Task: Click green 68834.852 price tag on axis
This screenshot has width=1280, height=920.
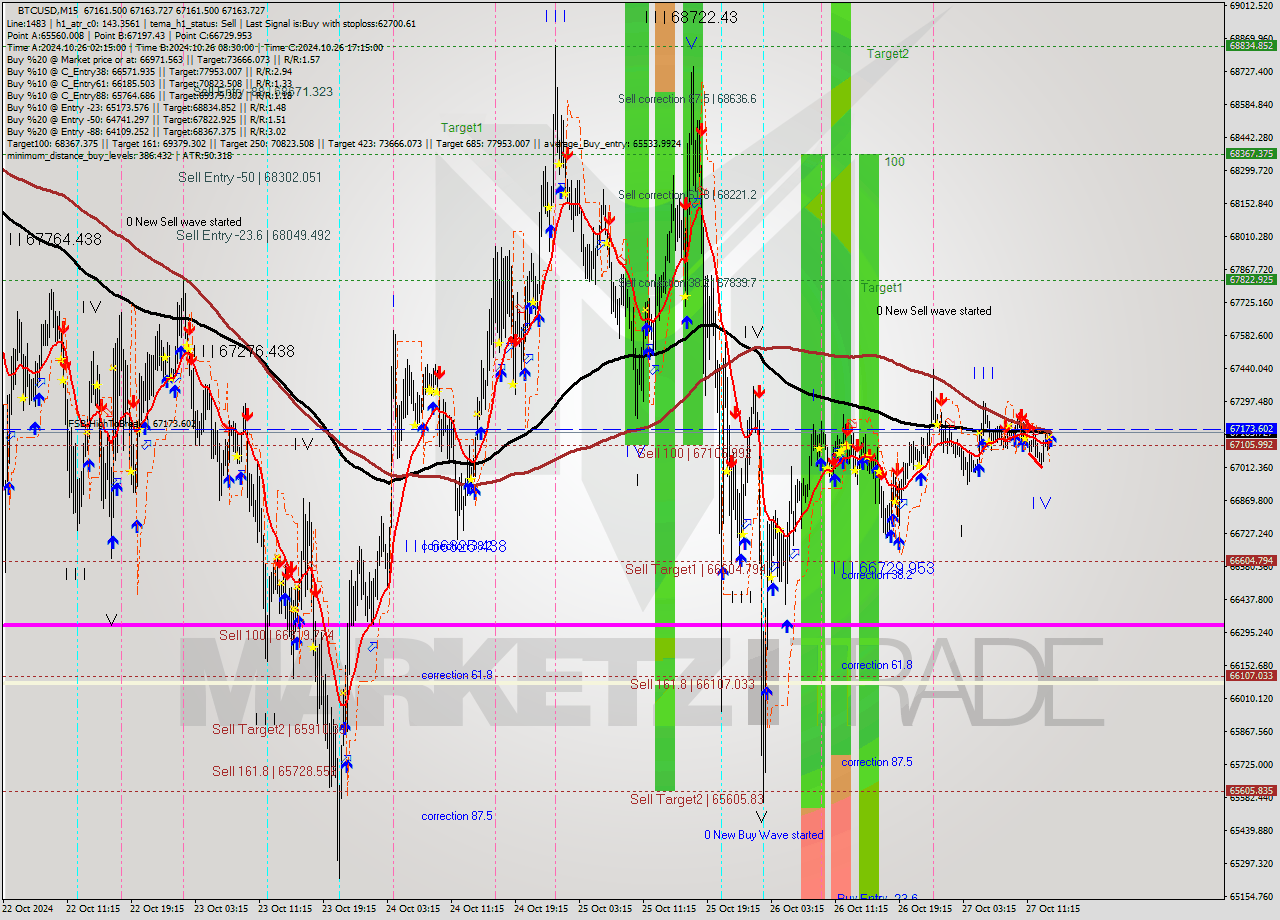Action: click(1251, 45)
